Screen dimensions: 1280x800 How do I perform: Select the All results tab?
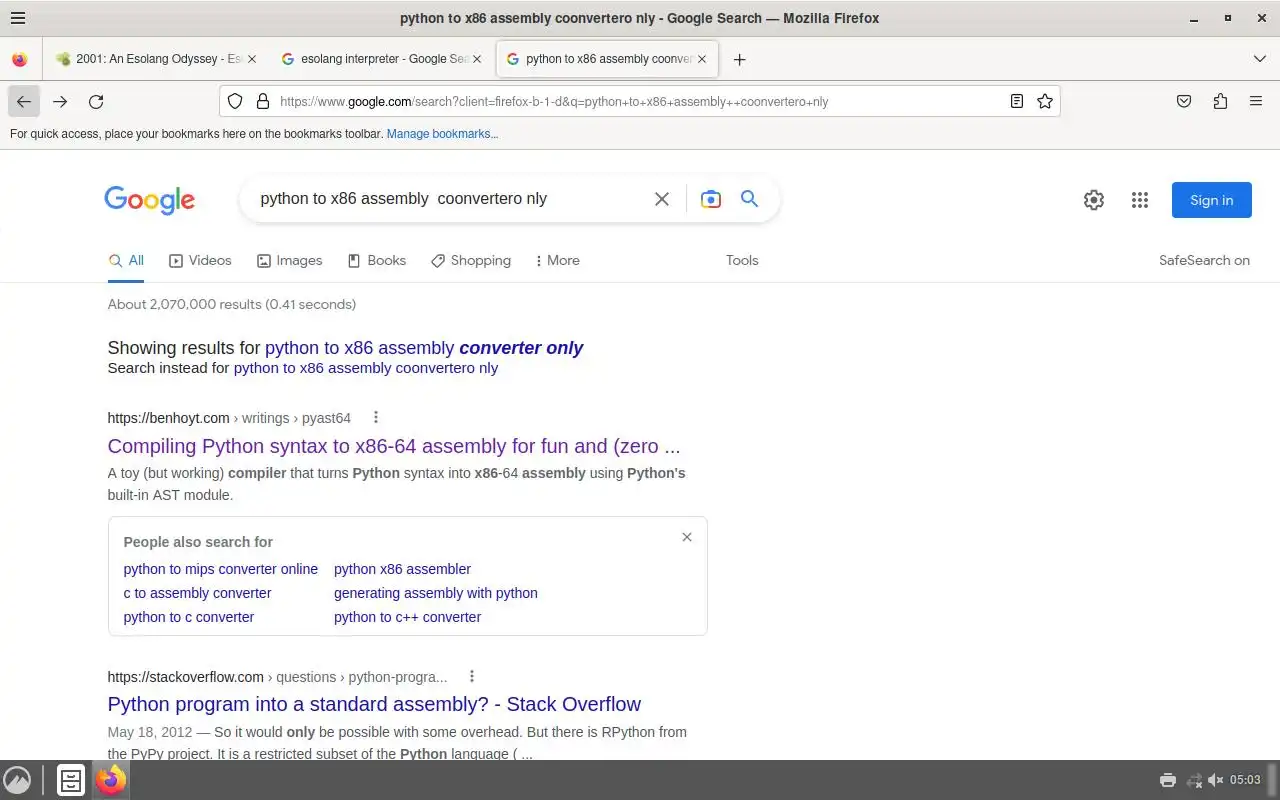point(126,261)
